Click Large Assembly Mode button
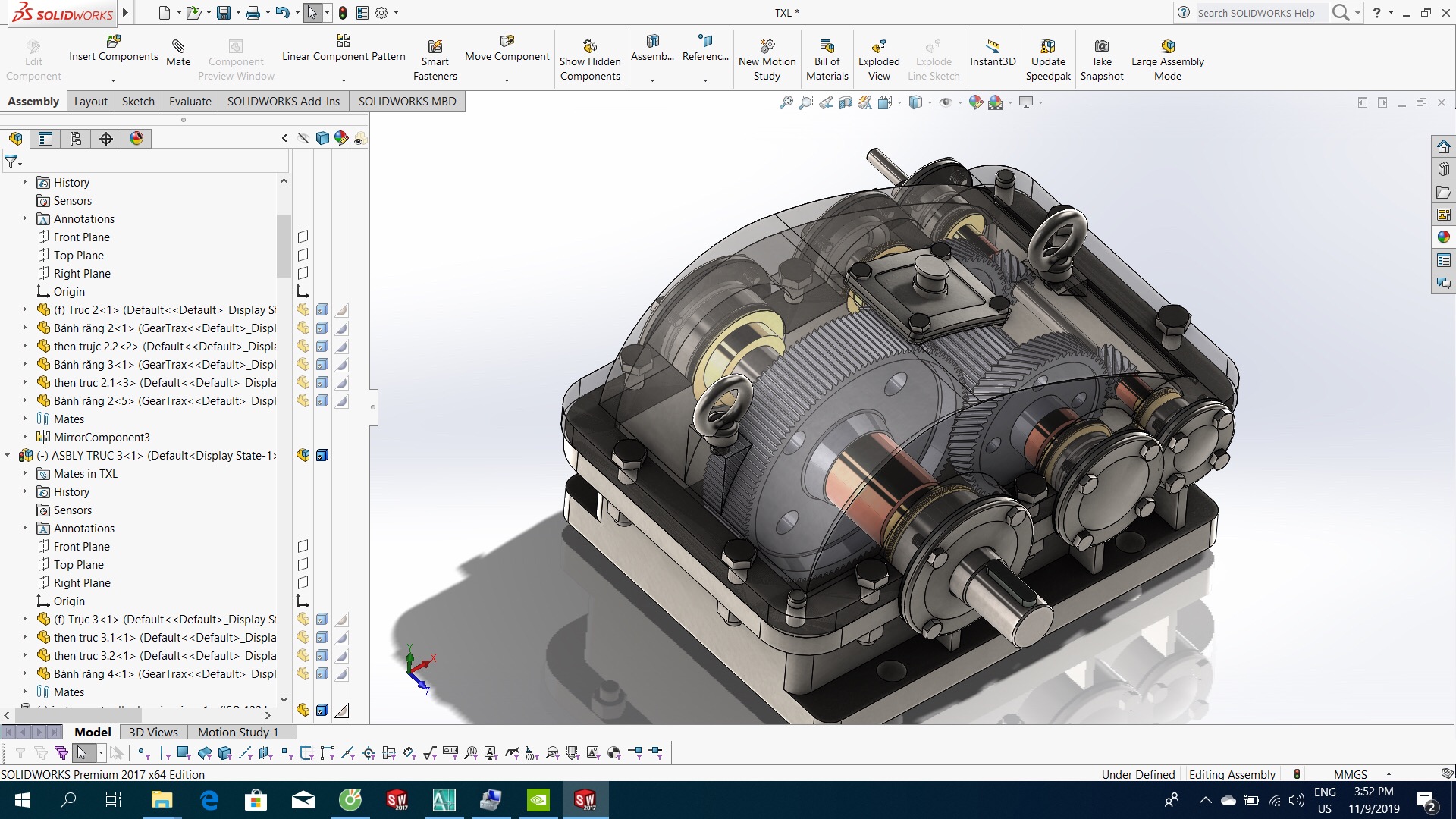Image resolution: width=1456 pixels, height=819 pixels. tap(1167, 47)
